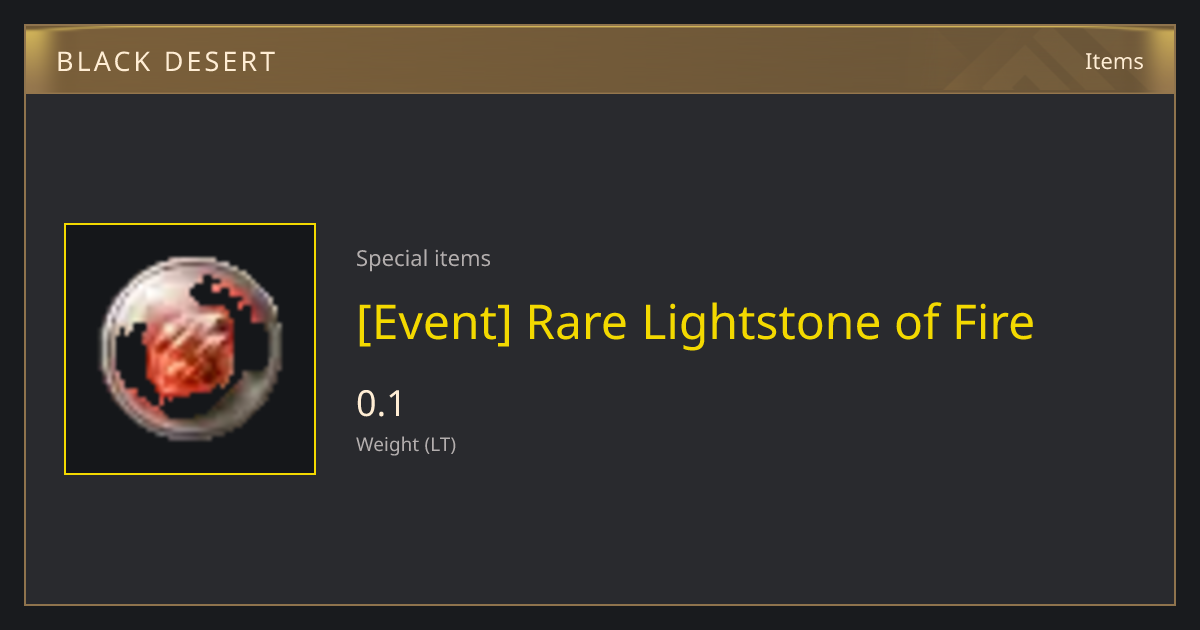Click the Rare Lightstone of Fire item icon
The width and height of the screenshot is (1200, 630).
[190, 348]
